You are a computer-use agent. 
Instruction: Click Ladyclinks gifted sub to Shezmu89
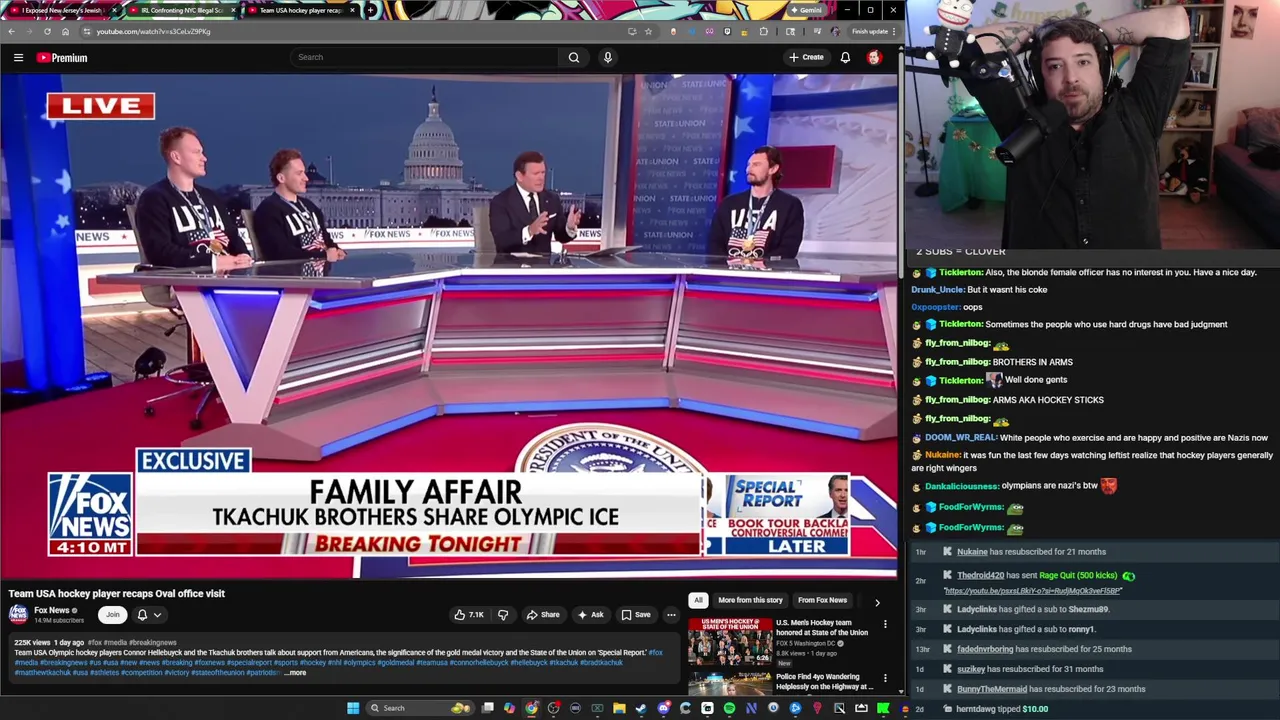coord(1033,610)
